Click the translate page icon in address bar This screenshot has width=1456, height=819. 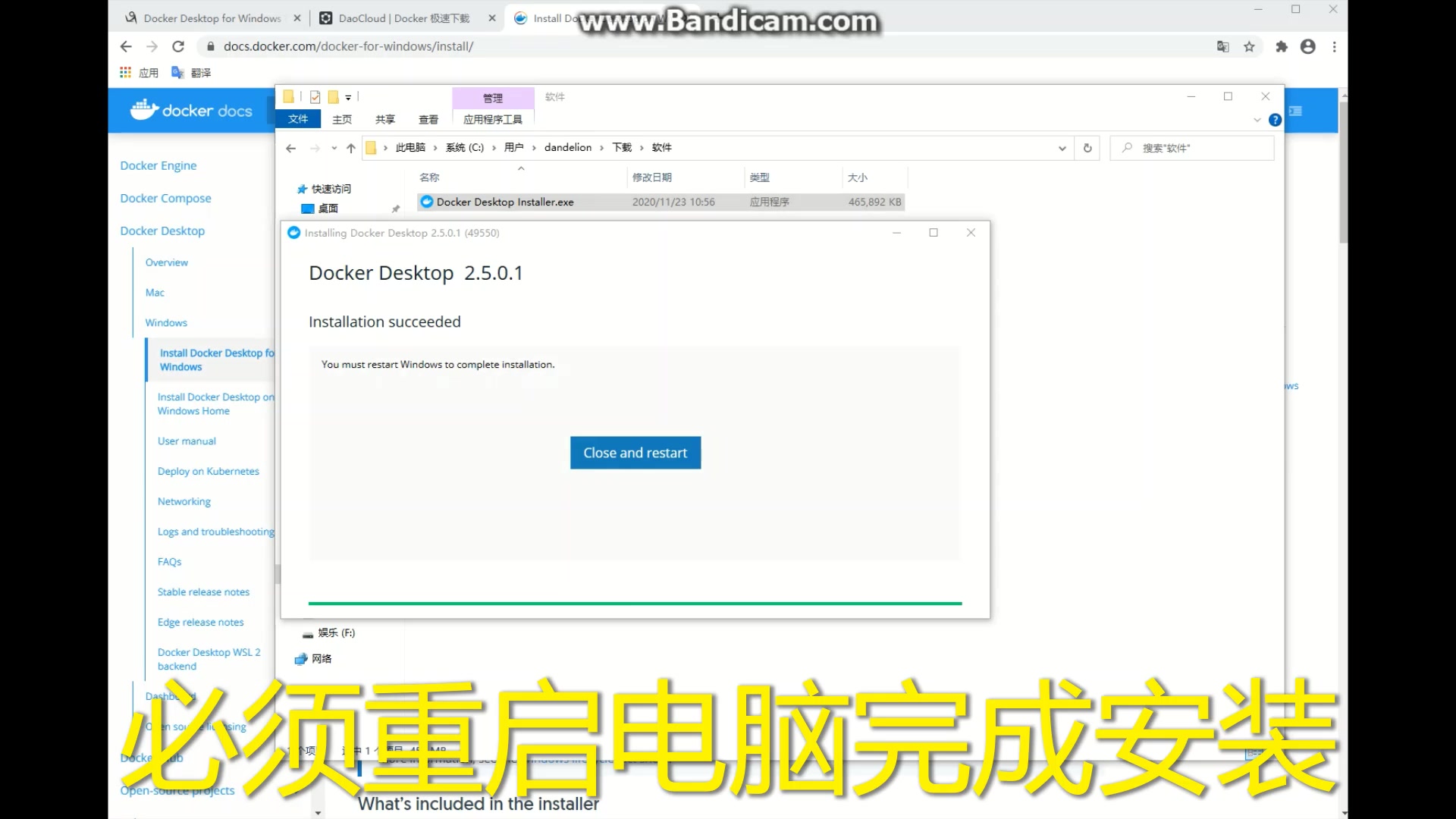1222,46
